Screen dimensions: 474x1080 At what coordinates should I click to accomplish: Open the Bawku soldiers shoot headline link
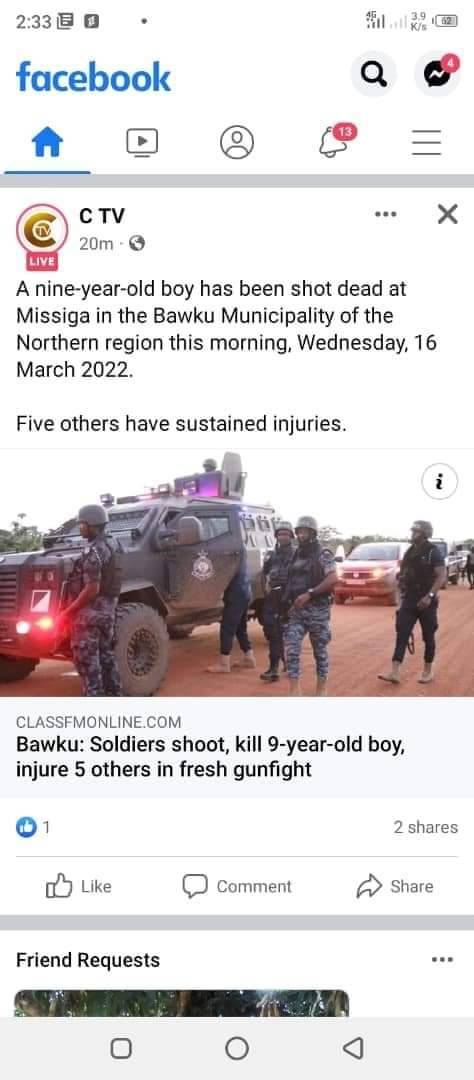(x=209, y=758)
